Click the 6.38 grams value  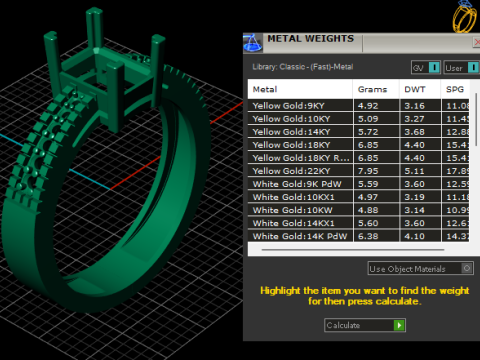[x=368, y=236]
